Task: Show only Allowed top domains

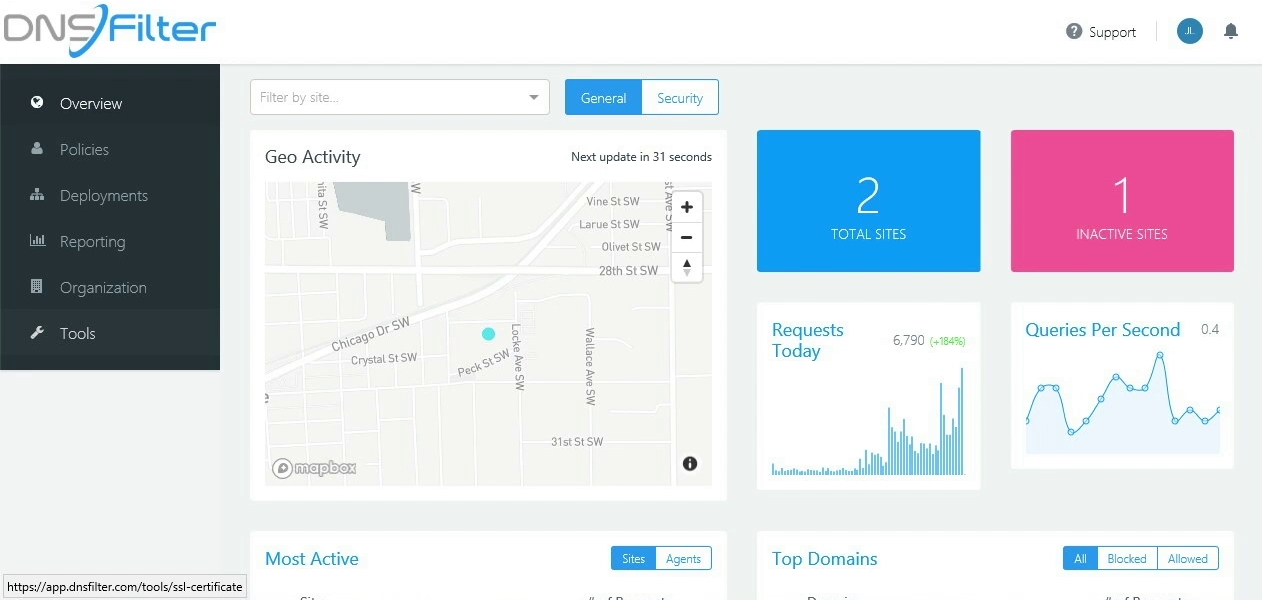Action: (x=1188, y=559)
